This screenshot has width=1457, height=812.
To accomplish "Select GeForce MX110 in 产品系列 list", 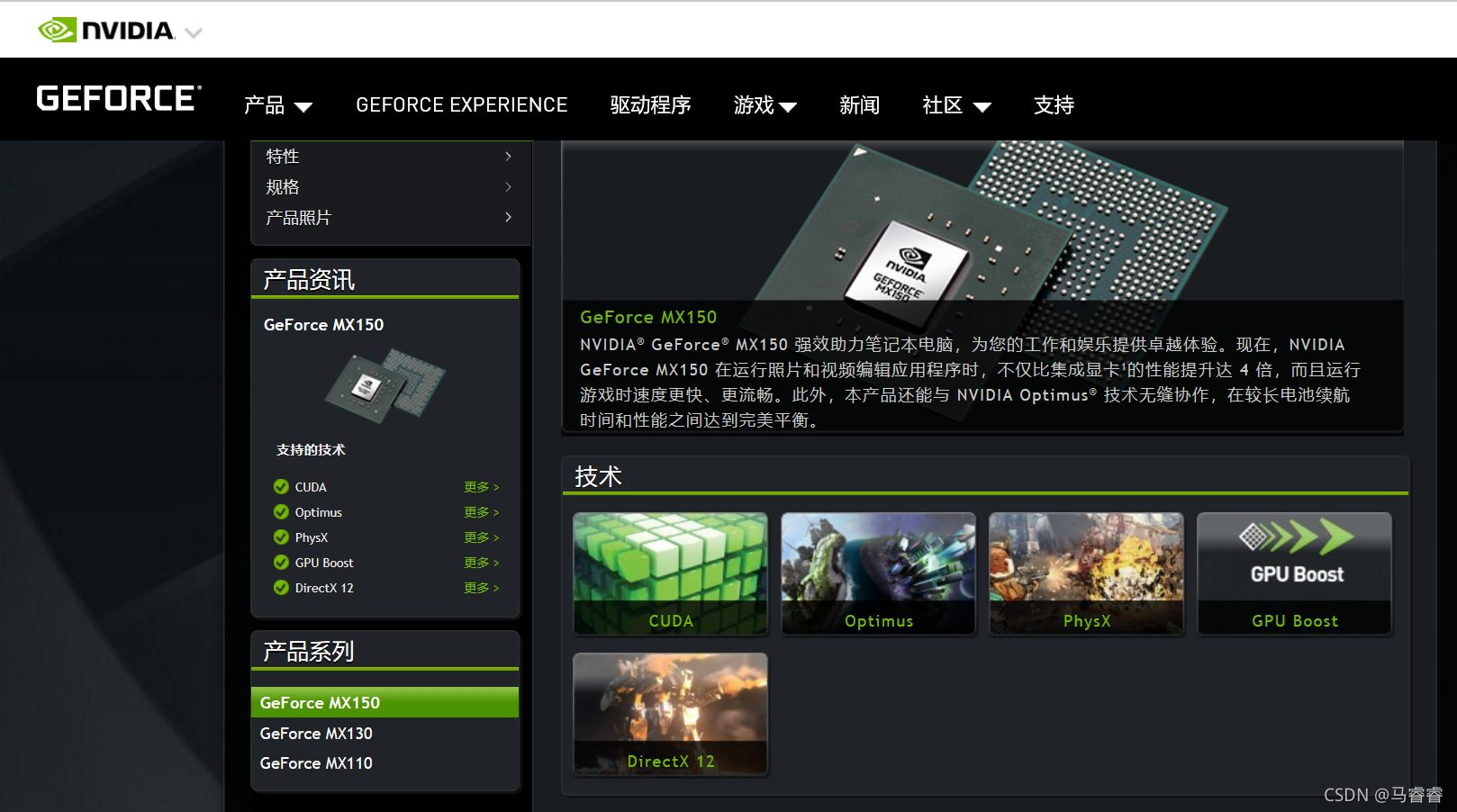I will click(x=385, y=762).
